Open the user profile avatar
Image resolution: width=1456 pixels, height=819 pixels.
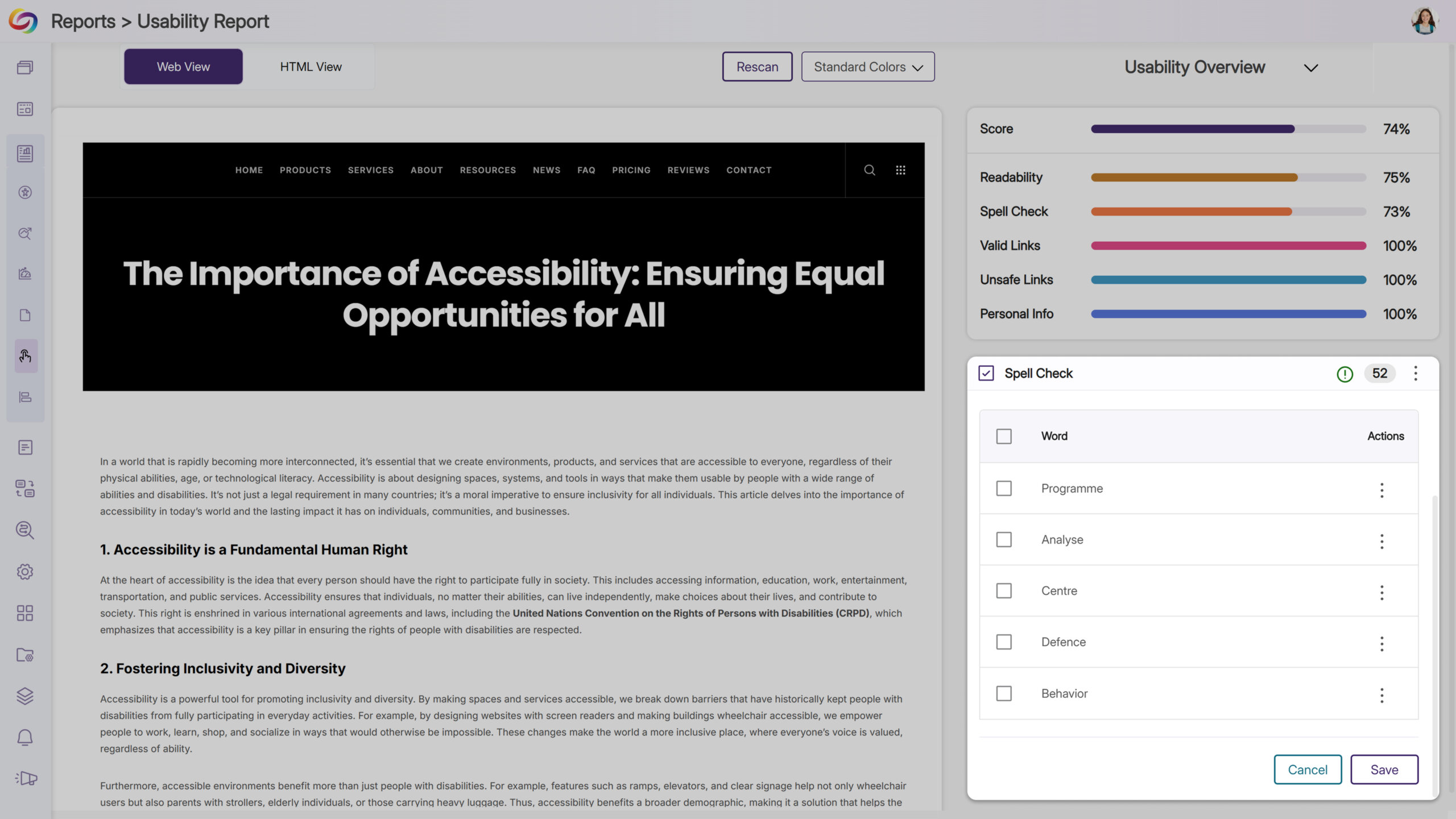(x=1424, y=22)
